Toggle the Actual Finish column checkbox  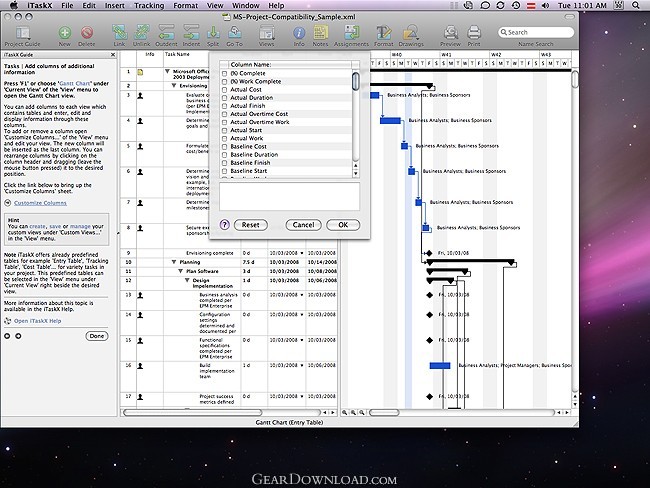point(224,106)
